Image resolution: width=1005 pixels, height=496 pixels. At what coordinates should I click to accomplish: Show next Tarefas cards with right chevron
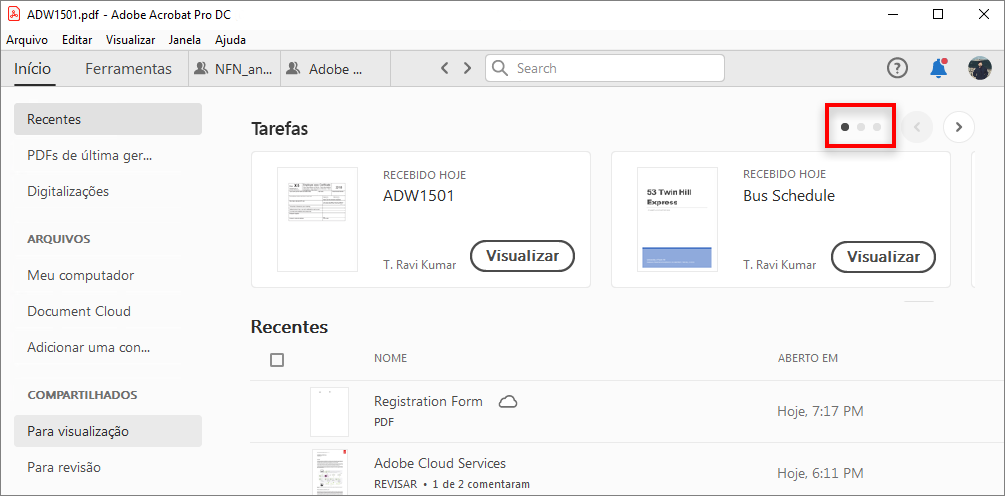[x=959, y=127]
